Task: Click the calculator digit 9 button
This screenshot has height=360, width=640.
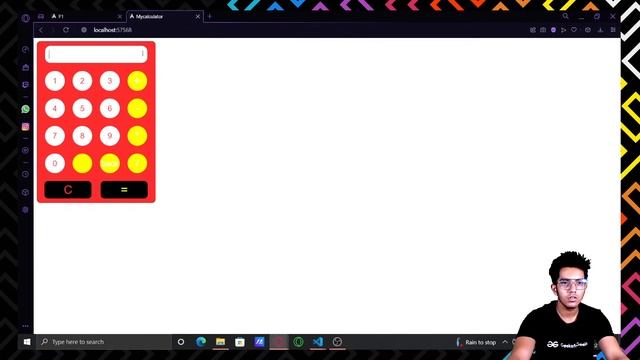Action: point(110,136)
